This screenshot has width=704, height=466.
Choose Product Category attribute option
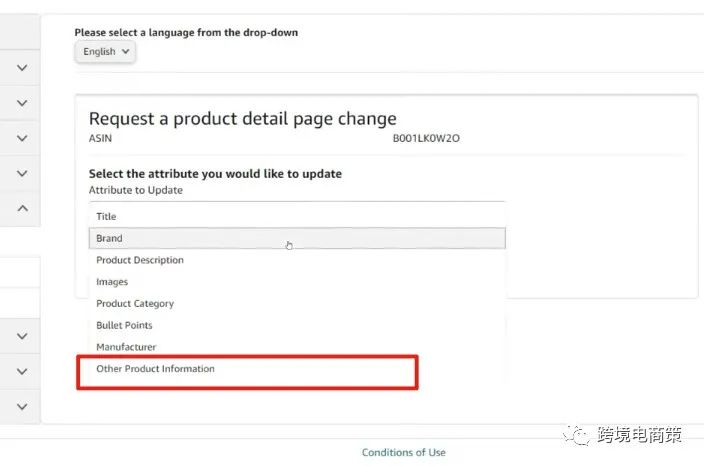134,303
